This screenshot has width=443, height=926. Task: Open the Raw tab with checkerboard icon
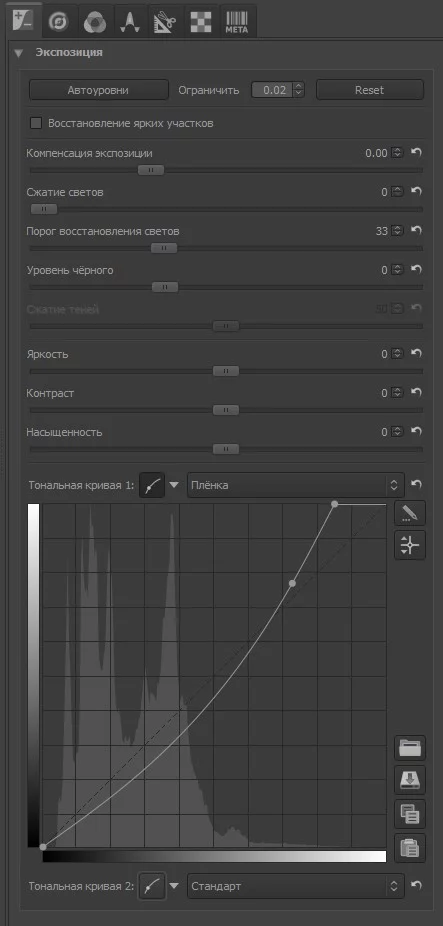tap(201, 22)
